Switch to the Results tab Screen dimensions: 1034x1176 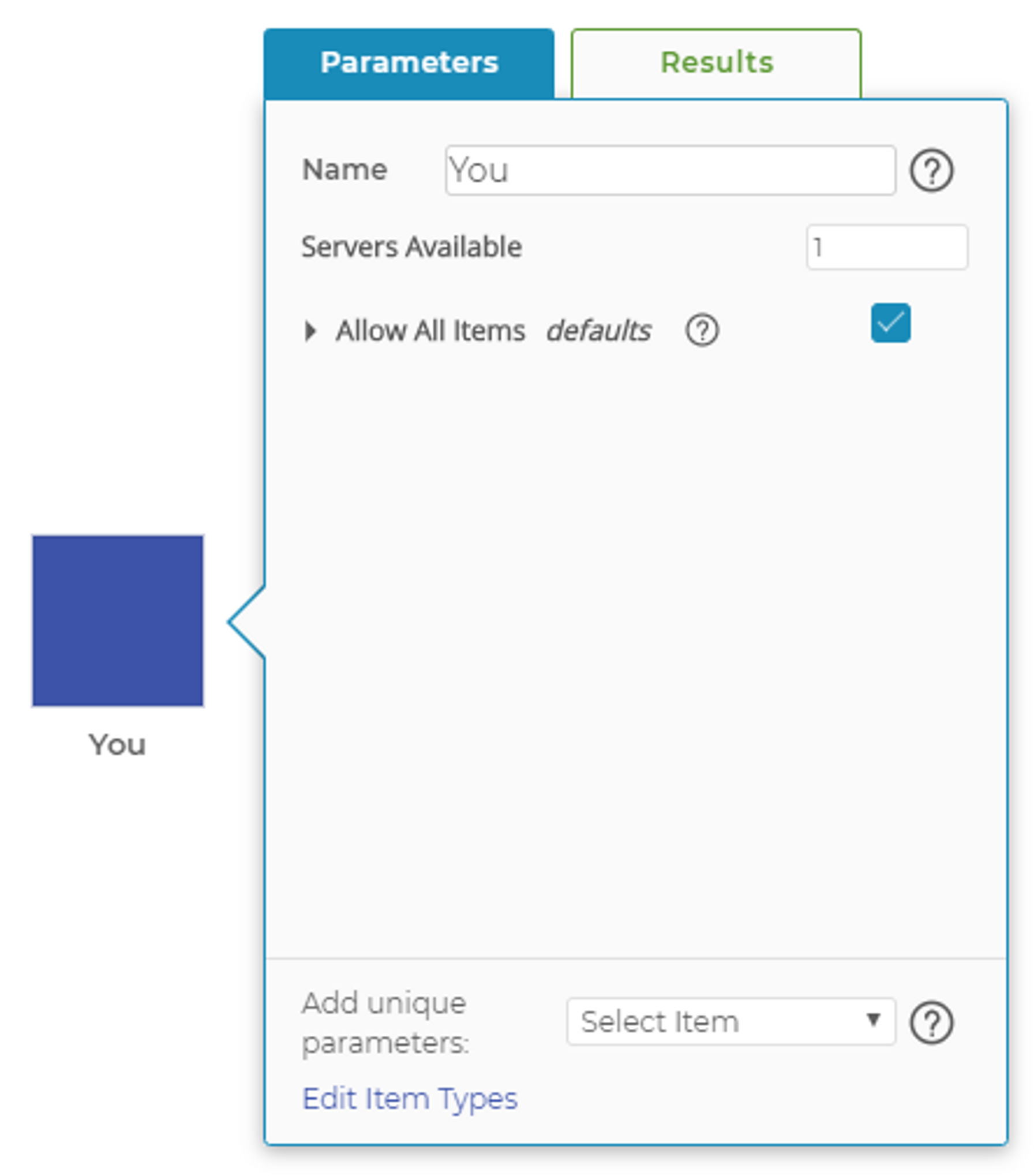click(716, 63)
